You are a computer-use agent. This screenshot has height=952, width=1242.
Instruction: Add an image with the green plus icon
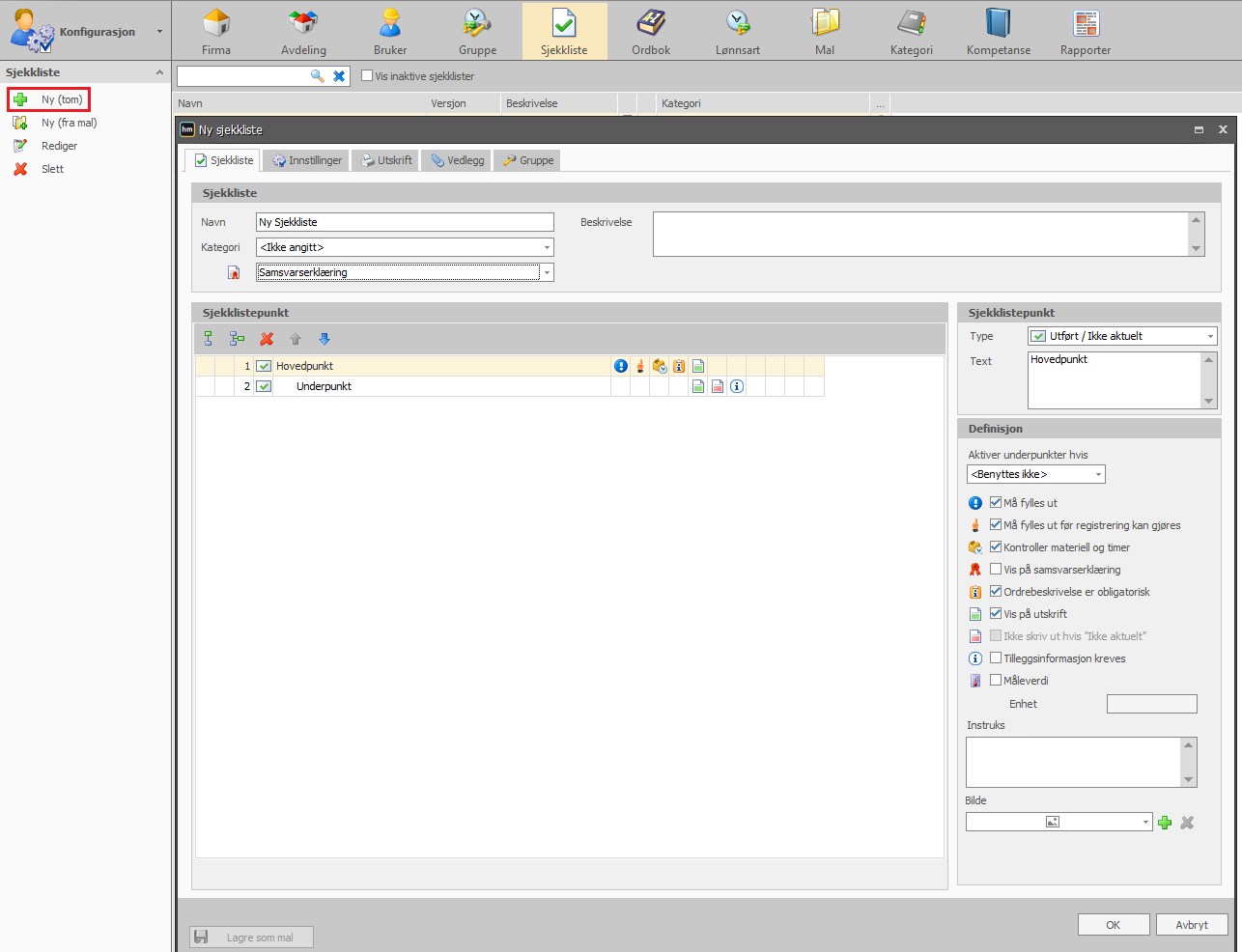[x=1165, y=823]
